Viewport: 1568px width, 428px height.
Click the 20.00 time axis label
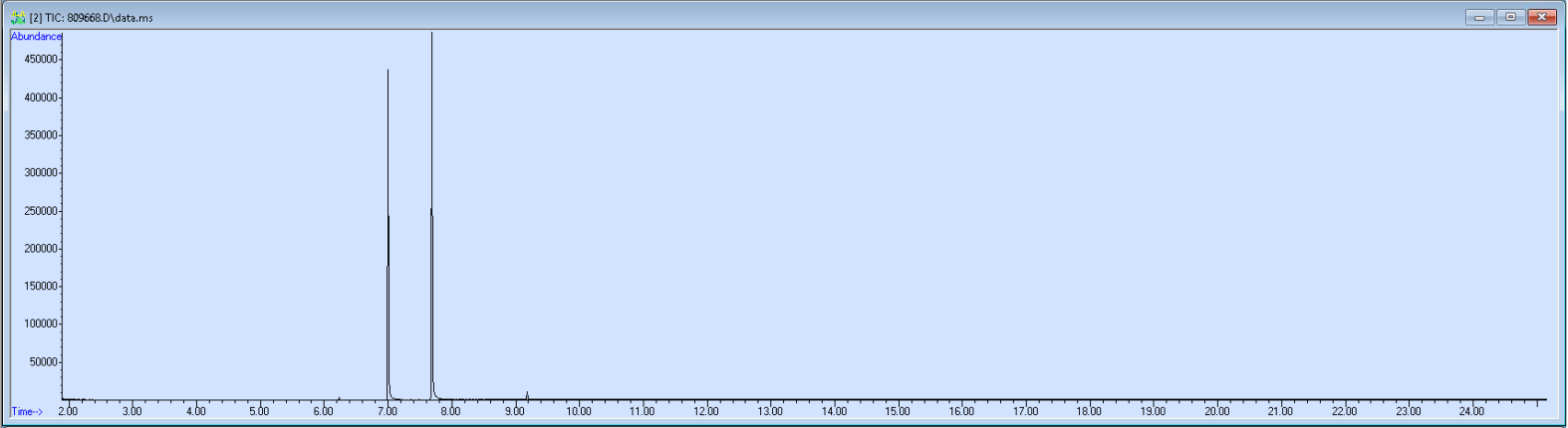tap(1216, 411)
